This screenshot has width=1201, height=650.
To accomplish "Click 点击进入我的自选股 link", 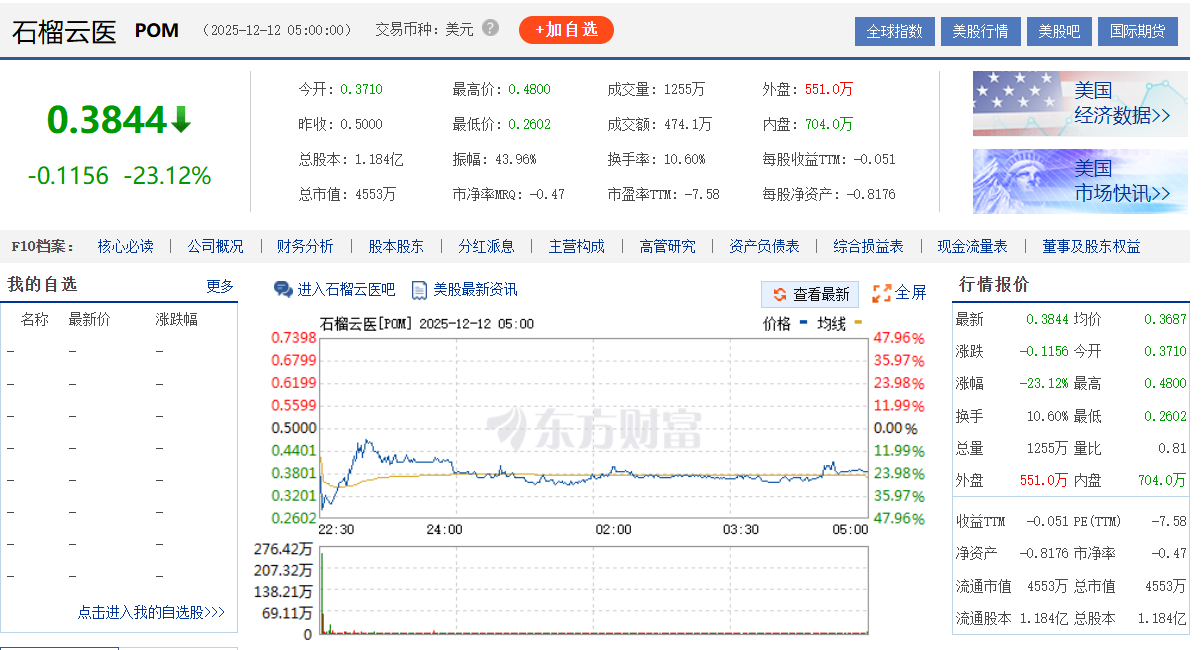I will 151,612.
